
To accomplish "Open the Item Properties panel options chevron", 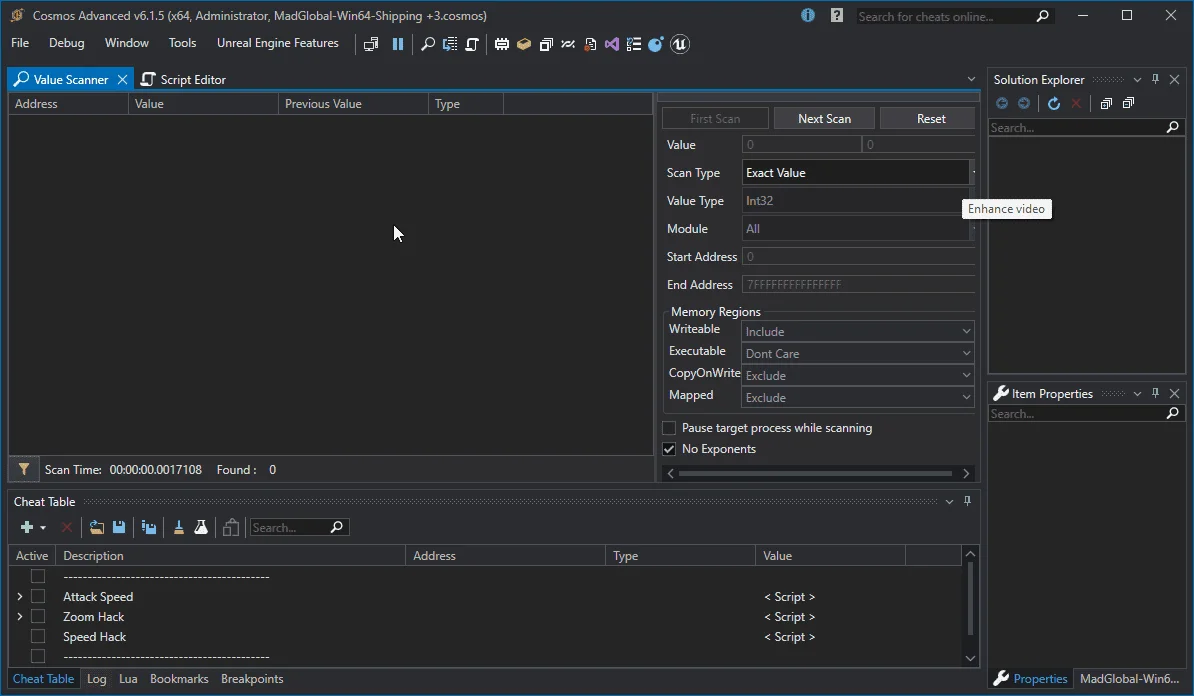I will 1137,394.
